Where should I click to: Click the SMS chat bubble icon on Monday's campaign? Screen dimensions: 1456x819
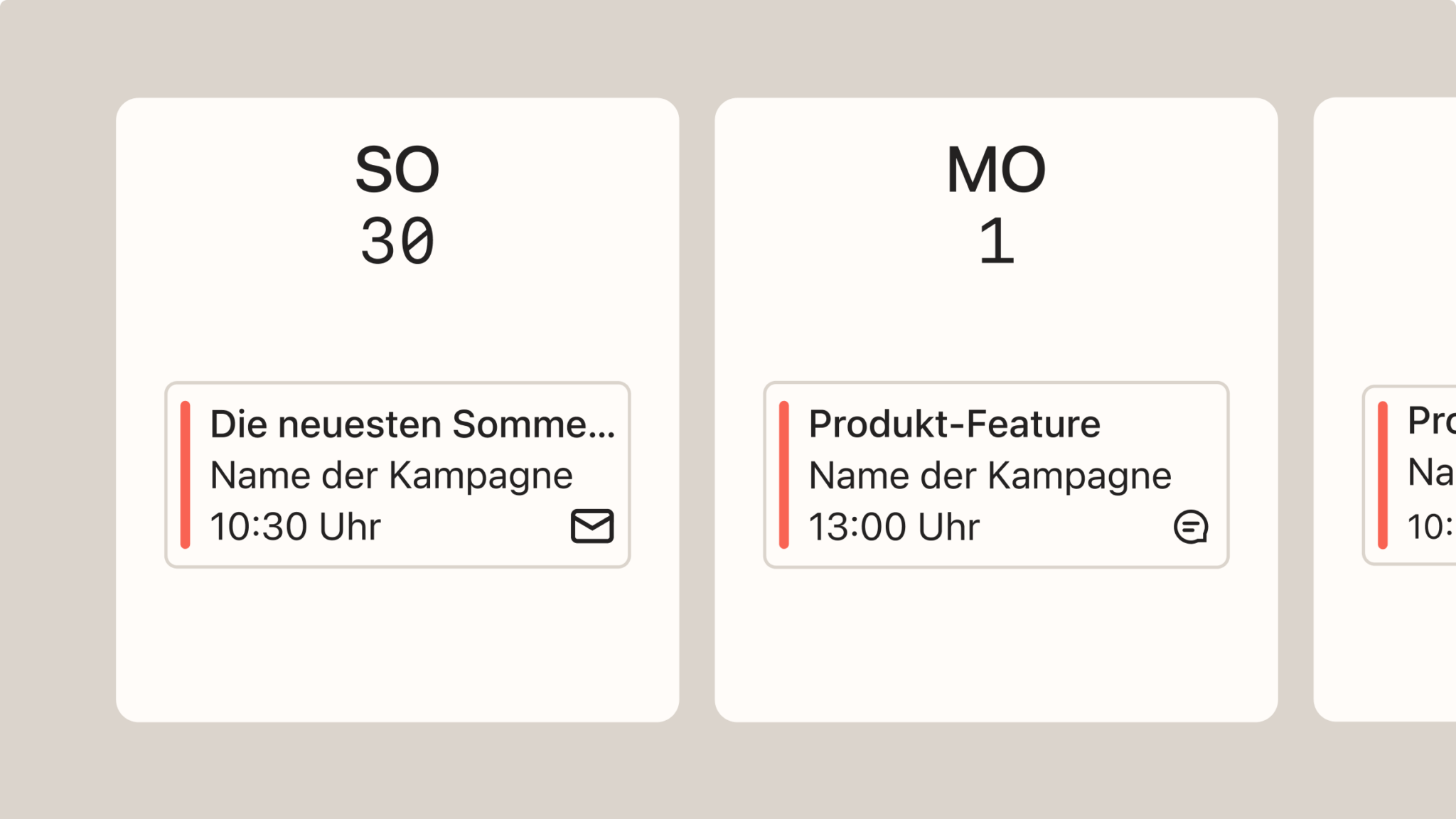tap(1191, 527)
